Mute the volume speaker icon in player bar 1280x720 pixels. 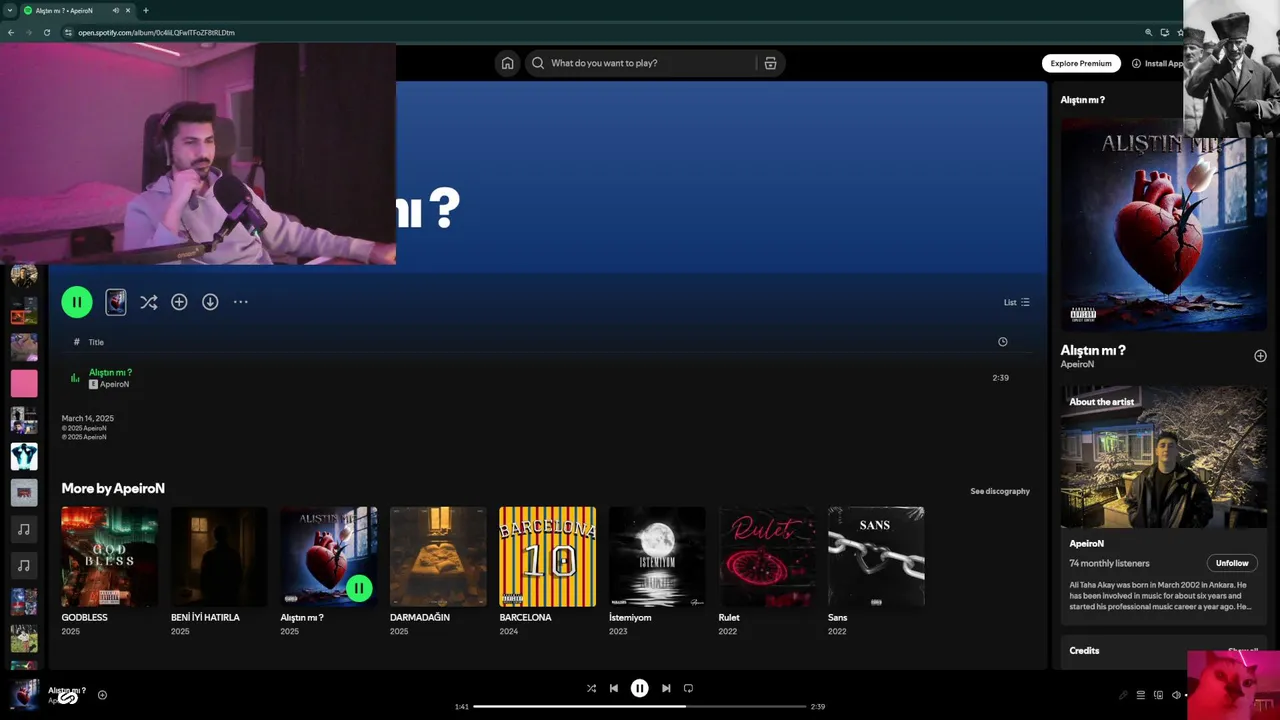(1176, 695)
